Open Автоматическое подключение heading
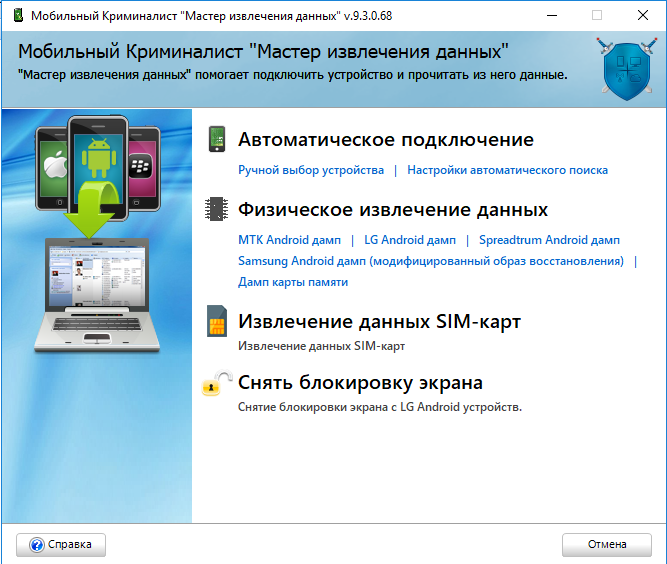 [385, 140]
